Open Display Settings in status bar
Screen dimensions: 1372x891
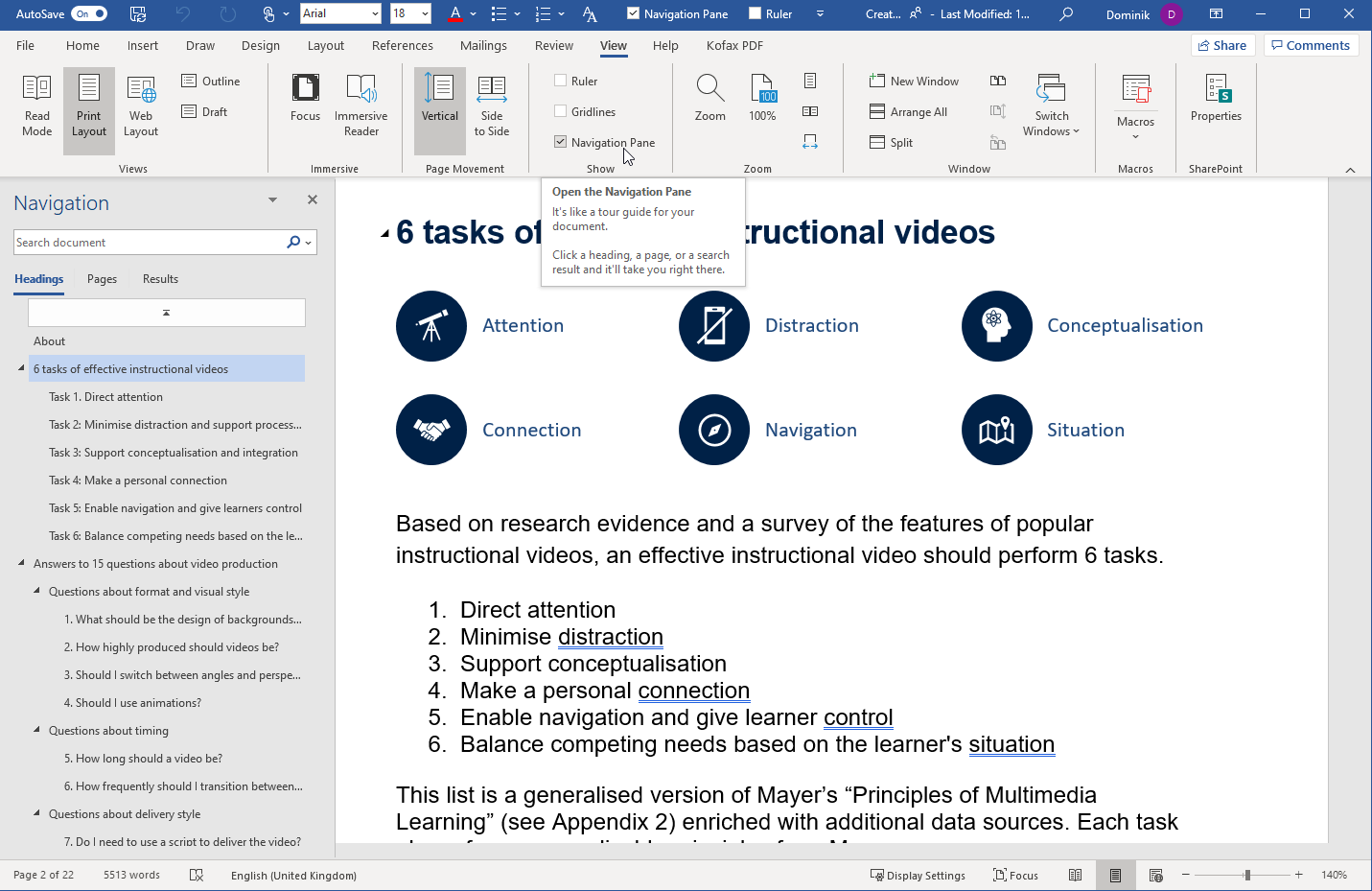(x=918, y=876)
